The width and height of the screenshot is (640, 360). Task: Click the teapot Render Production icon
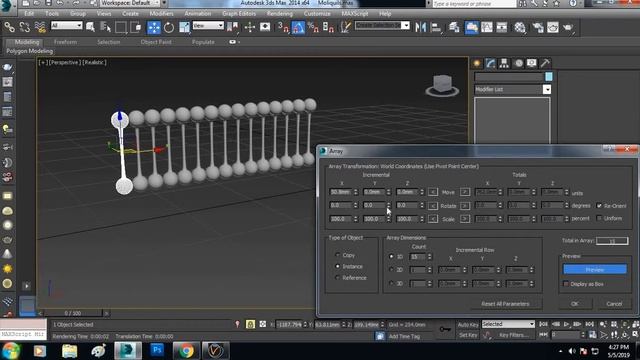pyautogui.click(x=568, y=27)
